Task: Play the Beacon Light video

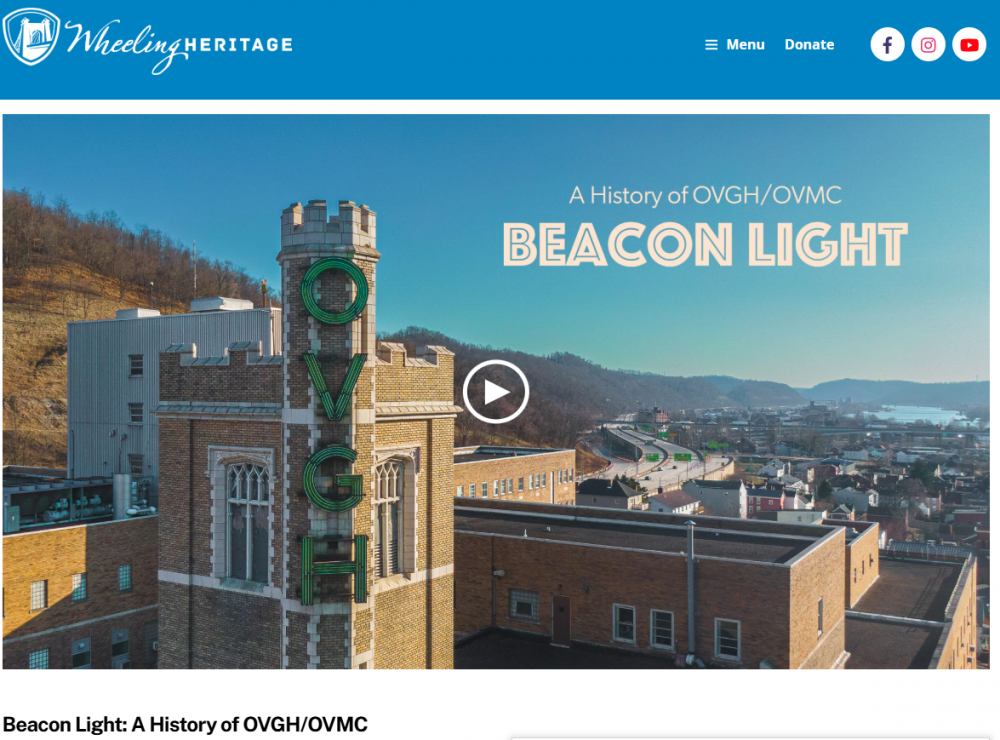Action: pyautogui.click(x=496, y=392)
